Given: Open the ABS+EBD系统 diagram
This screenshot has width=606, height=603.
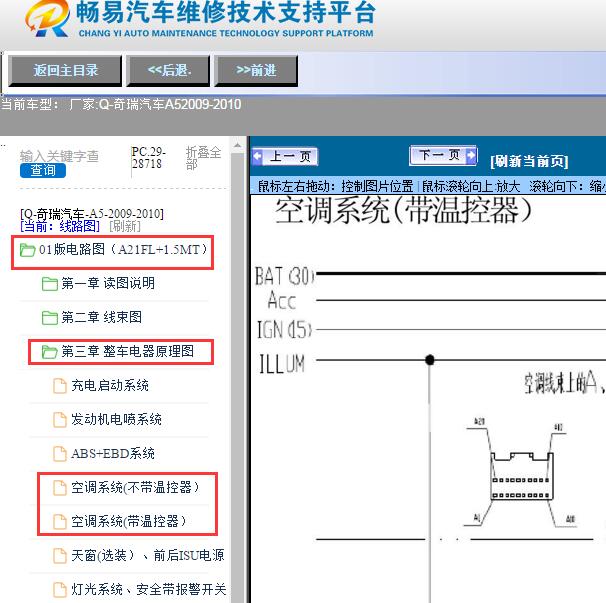Looking at the screenshot, I should tap(113, 453).
